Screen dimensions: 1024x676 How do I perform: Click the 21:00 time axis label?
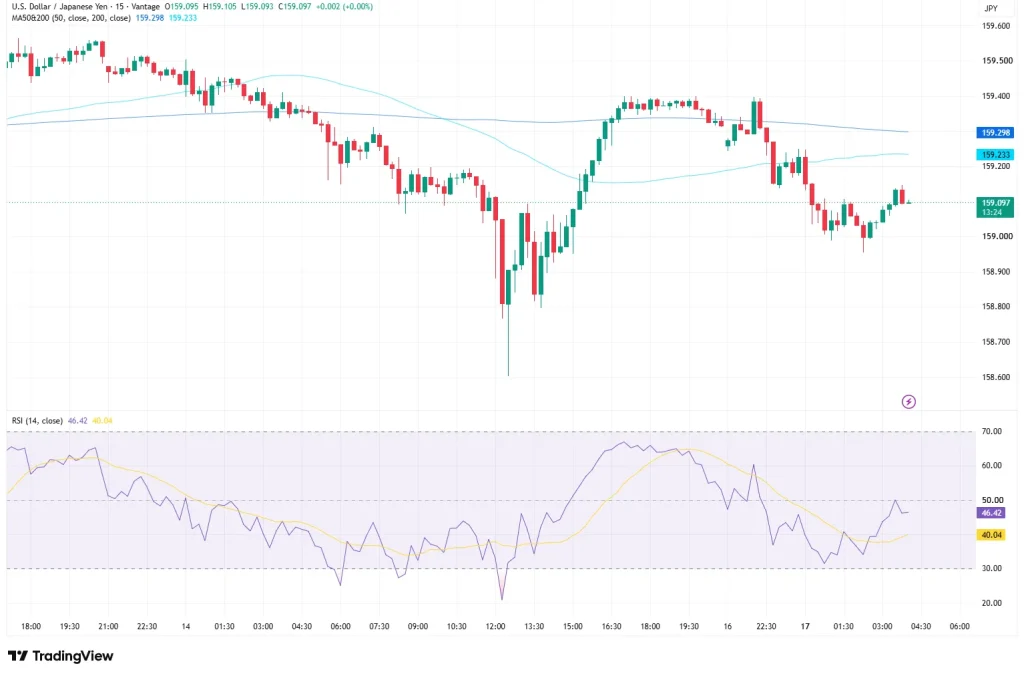(108, 626)
